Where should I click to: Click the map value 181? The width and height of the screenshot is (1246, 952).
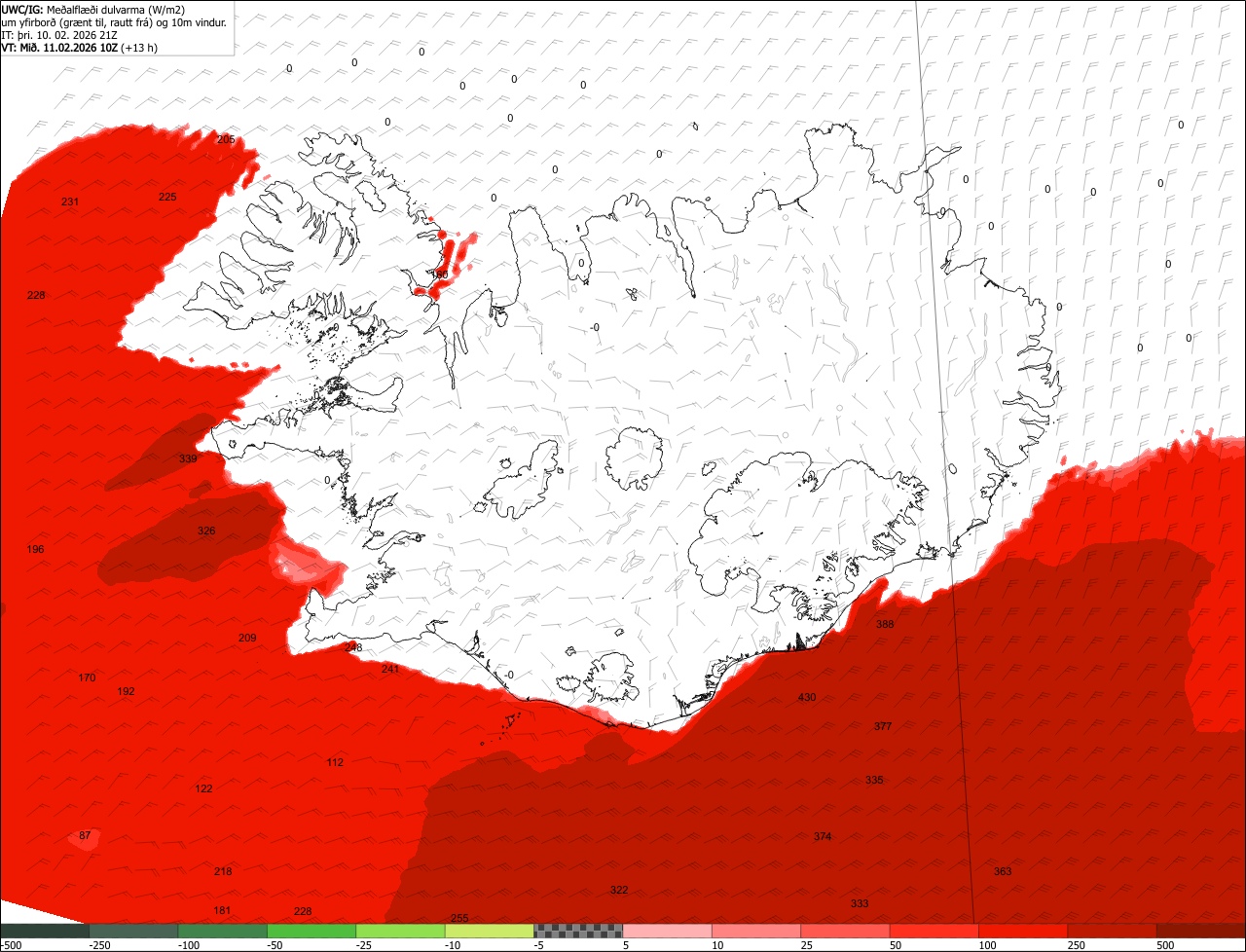[222, 911]
